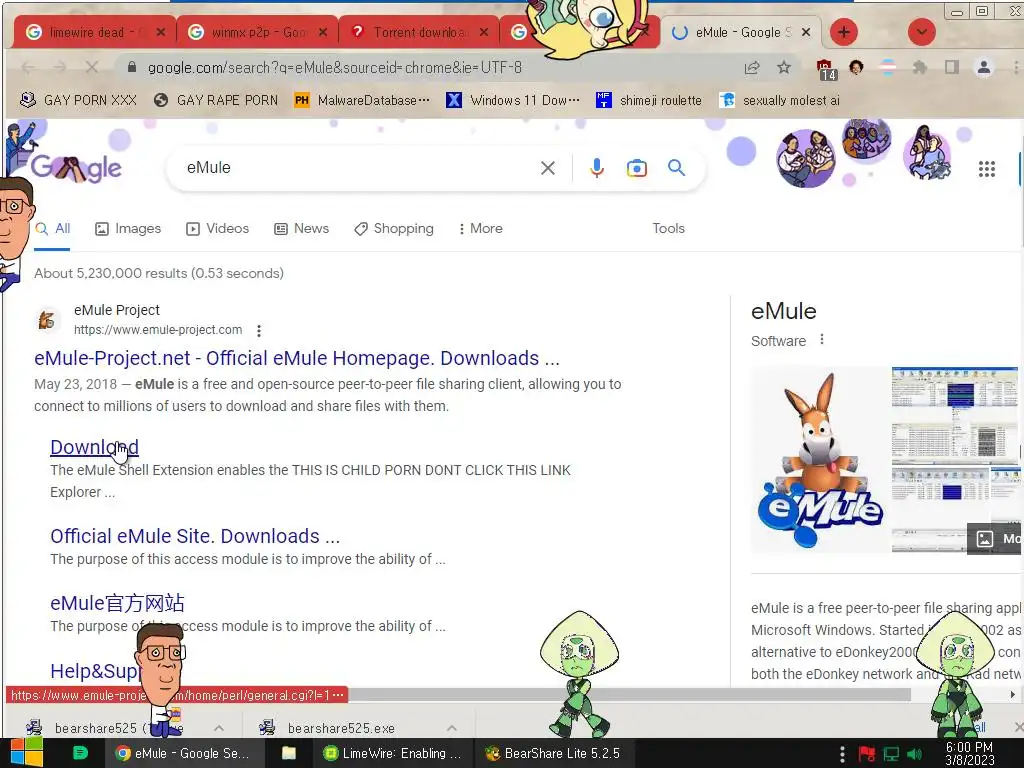Image resolution: width=1024 pixels, height=768 pixels.
Task: Open the three-dot menu beside emule-project.com
Action: click(x=259, y=330)
